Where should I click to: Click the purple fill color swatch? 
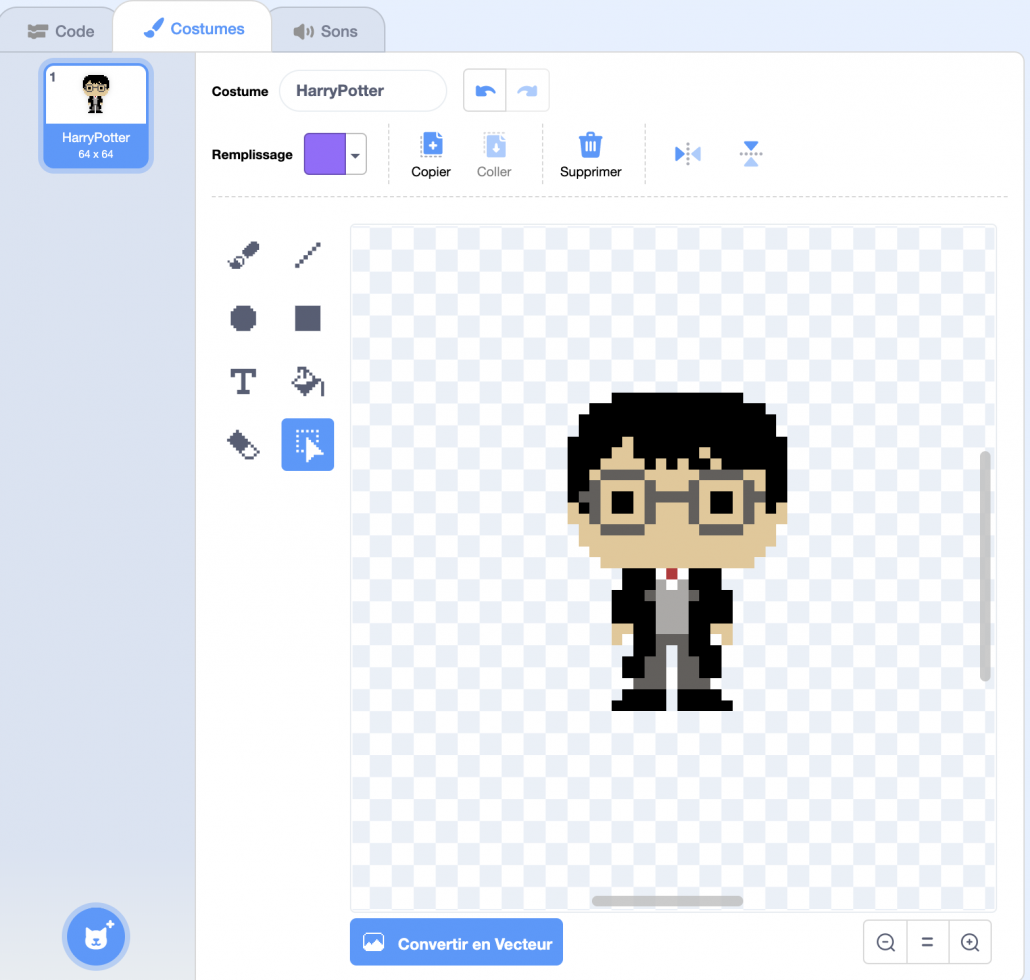click(325, 154)
